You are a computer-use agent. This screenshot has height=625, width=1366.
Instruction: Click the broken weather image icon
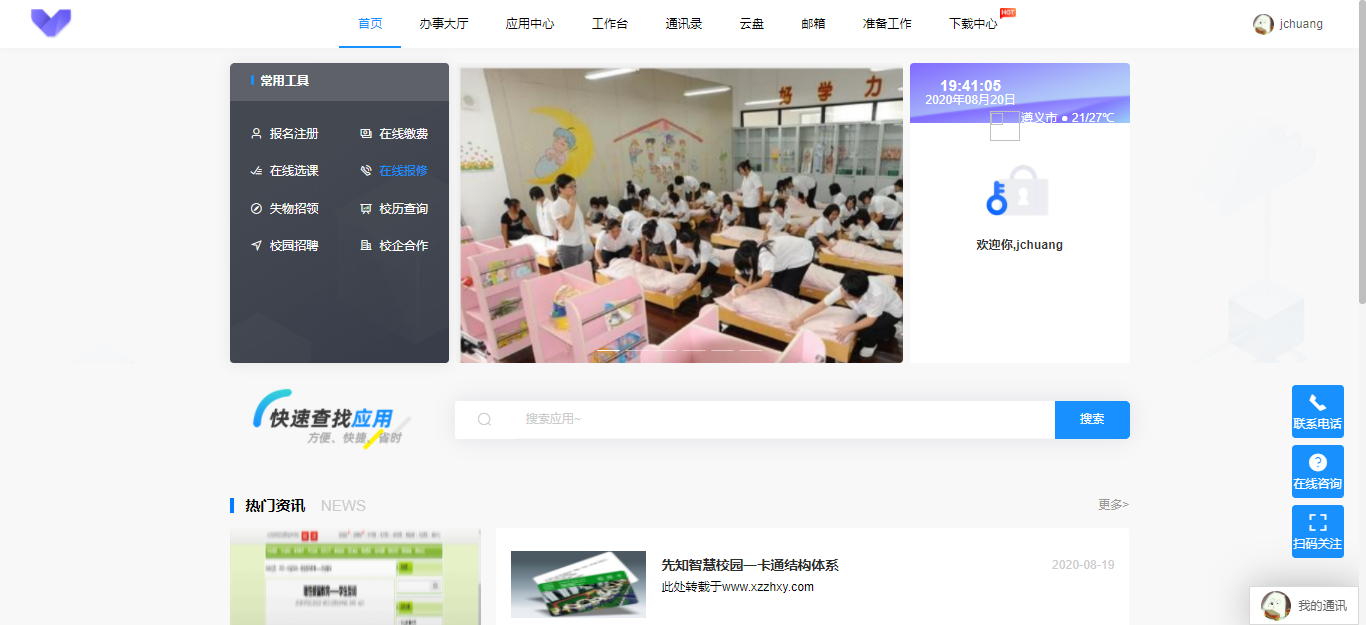(1004, 126)
